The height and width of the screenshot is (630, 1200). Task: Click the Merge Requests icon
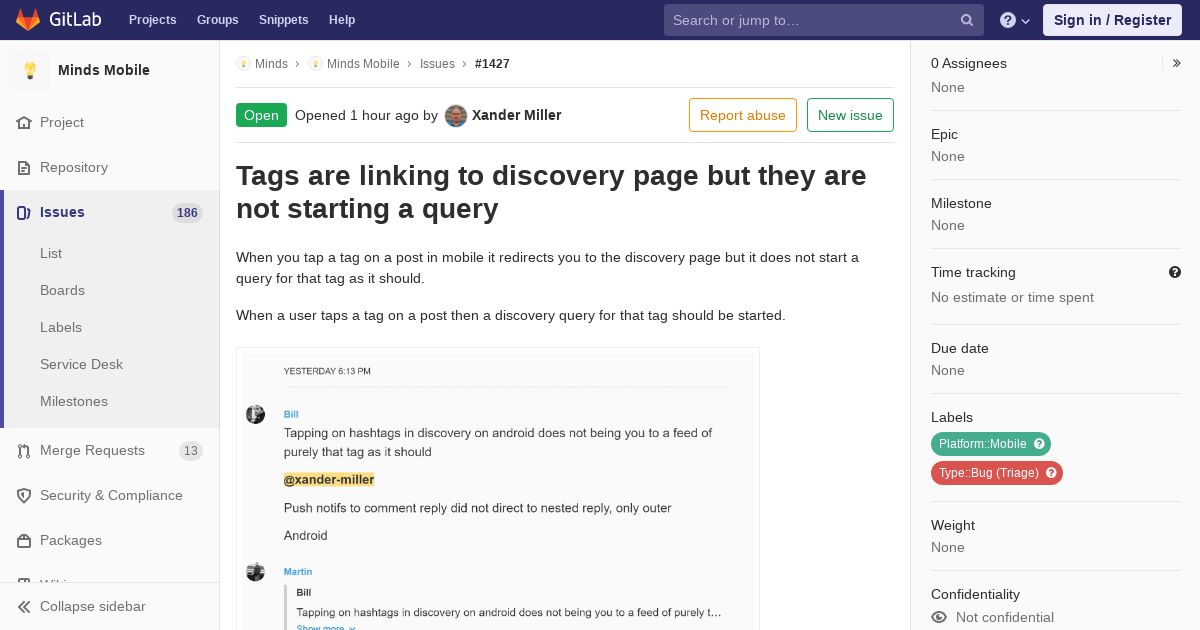[x=24, y=451]
